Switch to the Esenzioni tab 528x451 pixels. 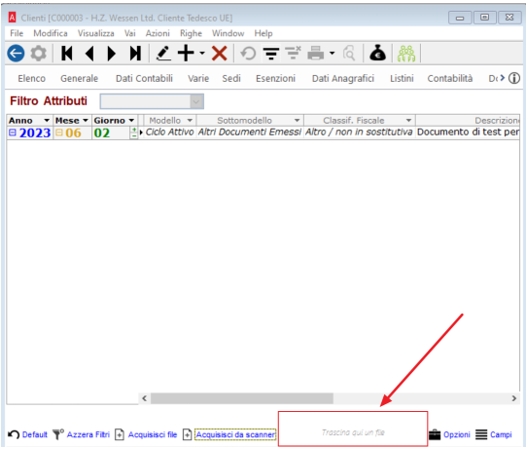(x=275, y=78)
